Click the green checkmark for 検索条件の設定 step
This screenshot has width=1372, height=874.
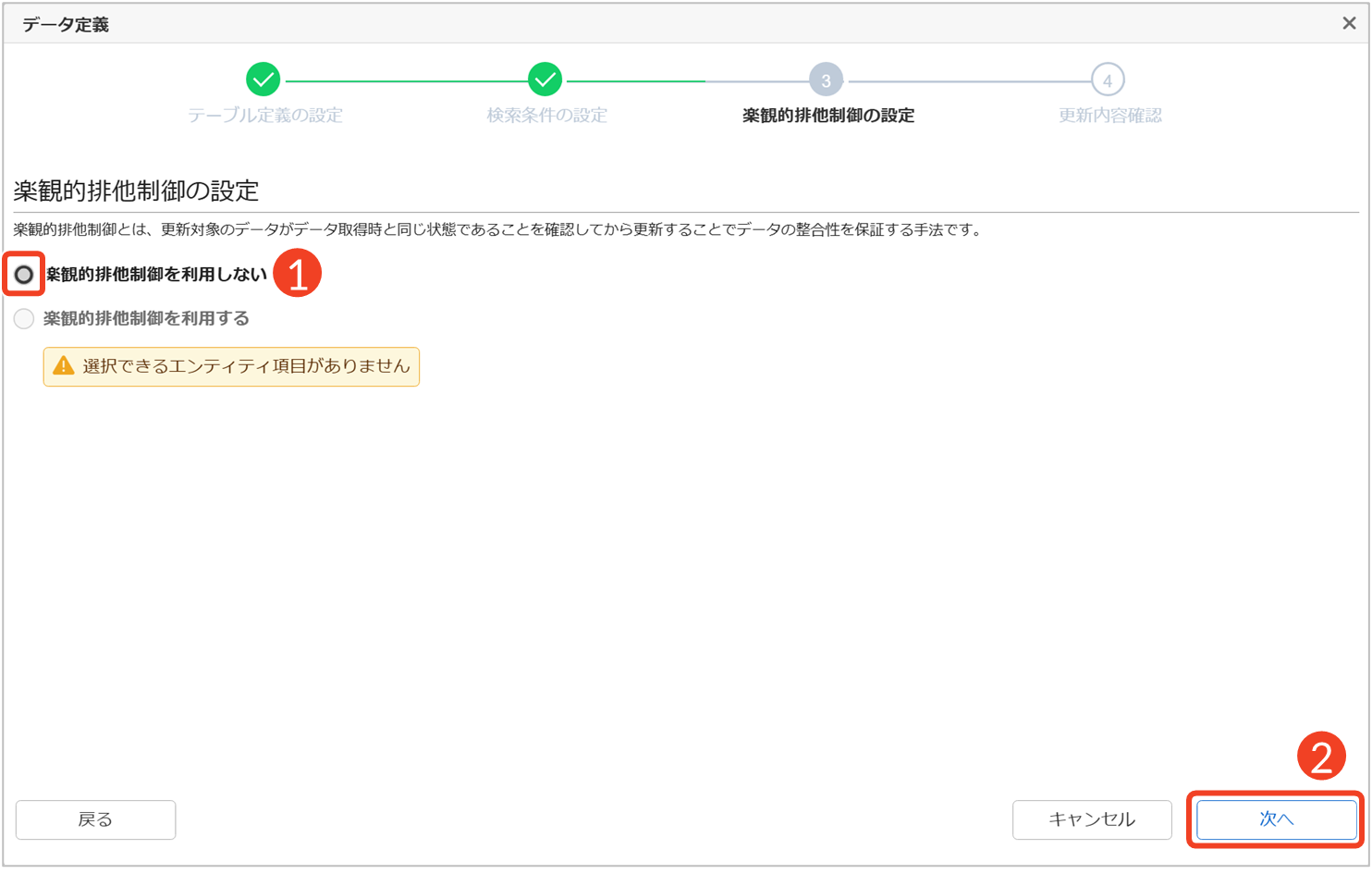click(x=545, y=80)
